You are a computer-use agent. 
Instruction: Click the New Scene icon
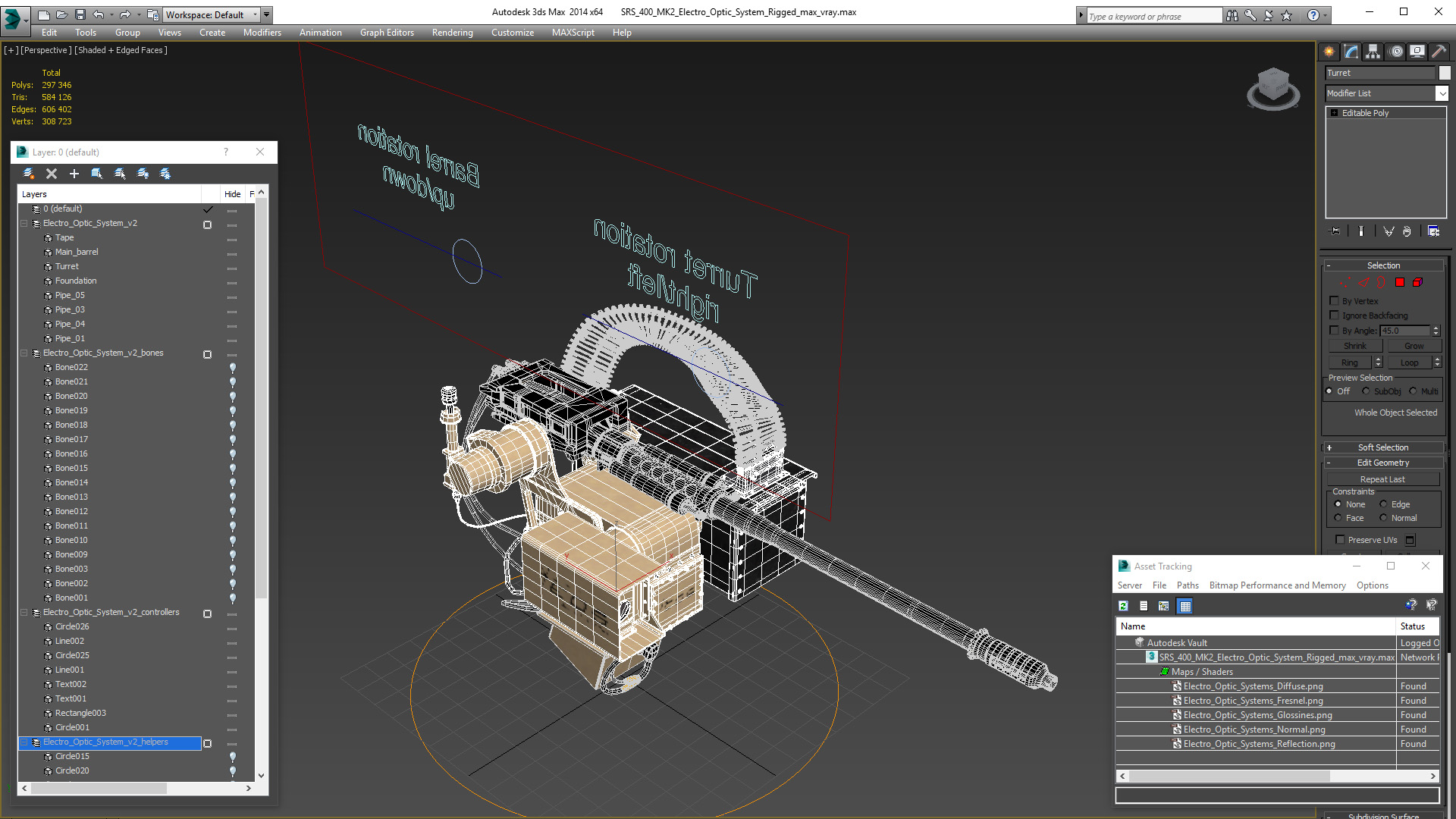coord(43,14)
